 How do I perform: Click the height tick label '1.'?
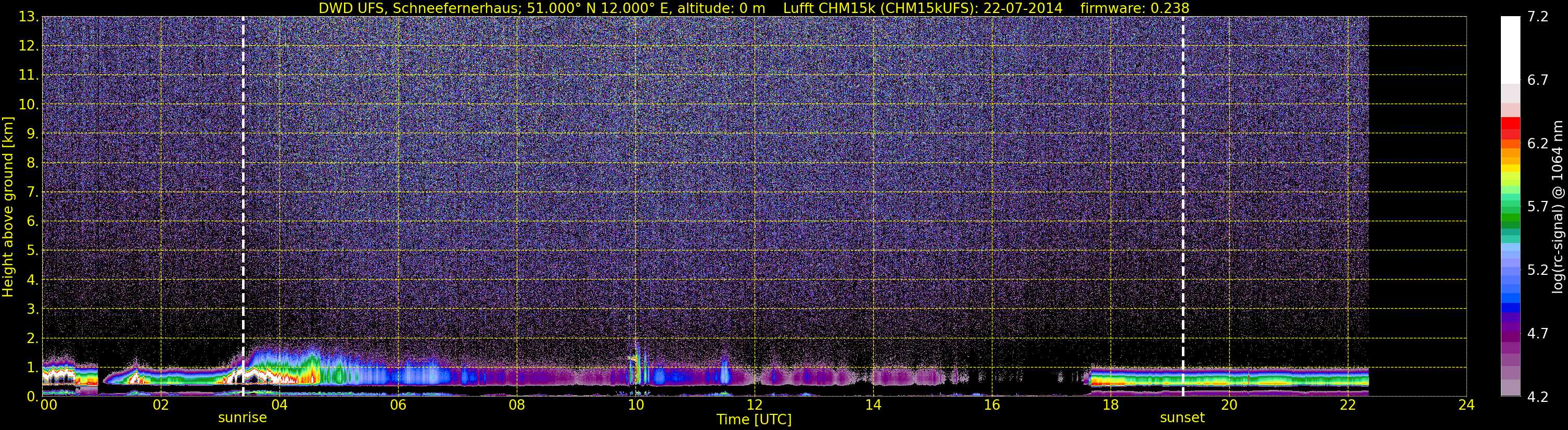point(32,367)
